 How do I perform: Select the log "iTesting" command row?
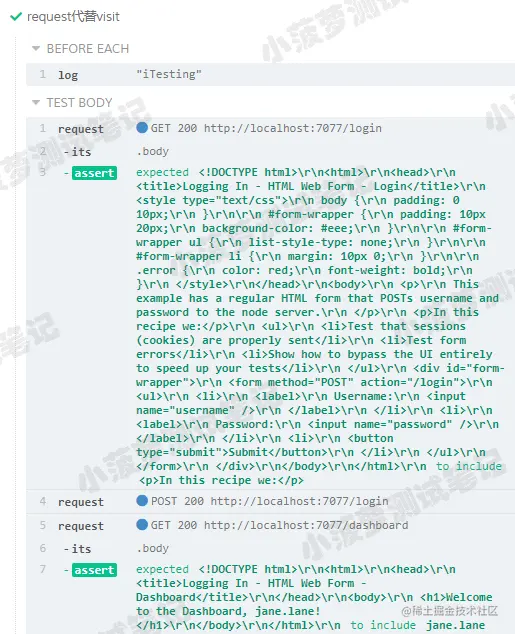tap(270, 75)
